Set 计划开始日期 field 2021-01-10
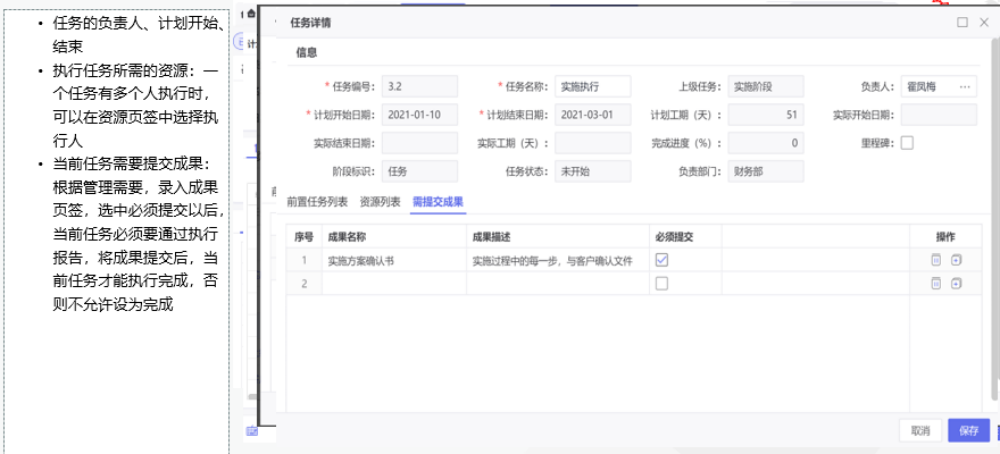Image resolution: width=1000 pixels, height=454 pixels. (x=420, y=115)
